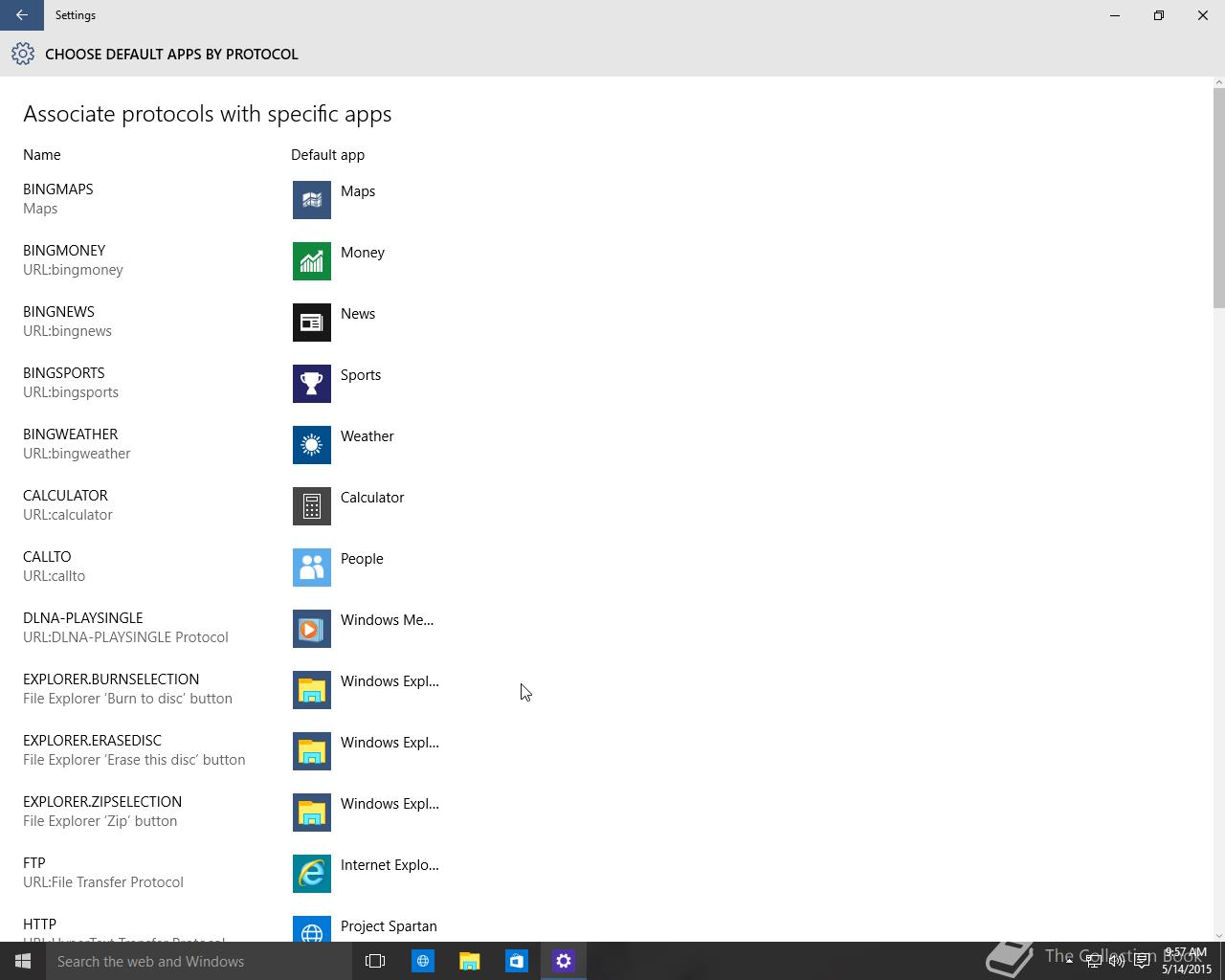Click Explorer icon in ZIPSELECTION row

[312, 813]
